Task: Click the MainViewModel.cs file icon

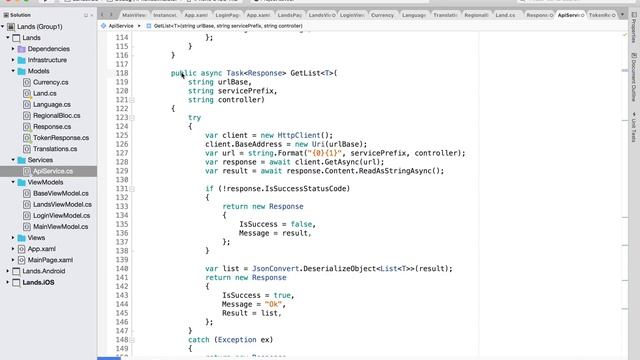Action: 27,227
